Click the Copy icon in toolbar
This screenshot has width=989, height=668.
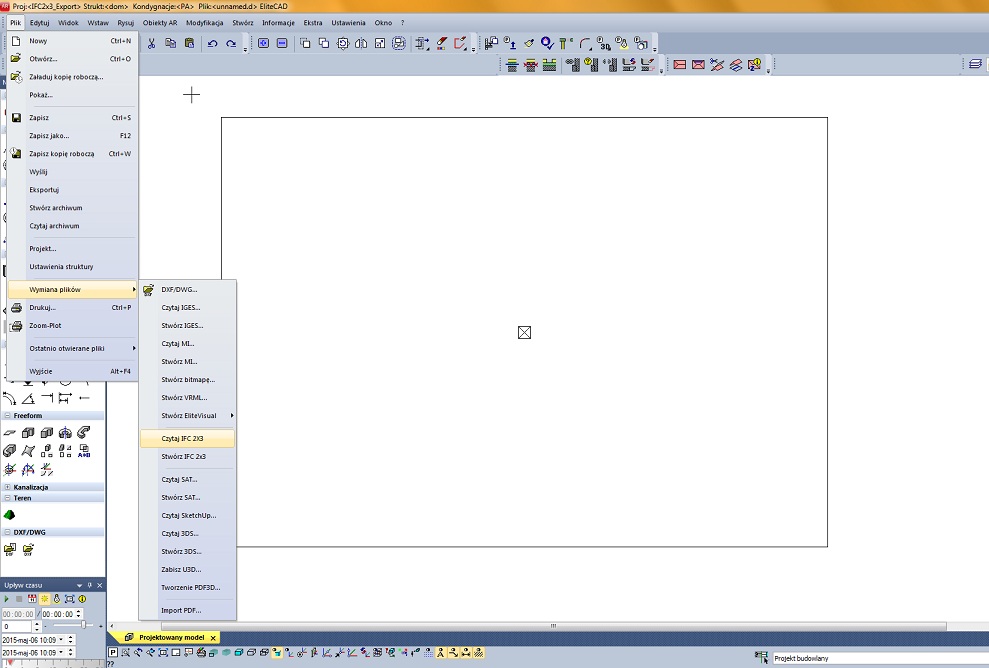coord(170,44)
